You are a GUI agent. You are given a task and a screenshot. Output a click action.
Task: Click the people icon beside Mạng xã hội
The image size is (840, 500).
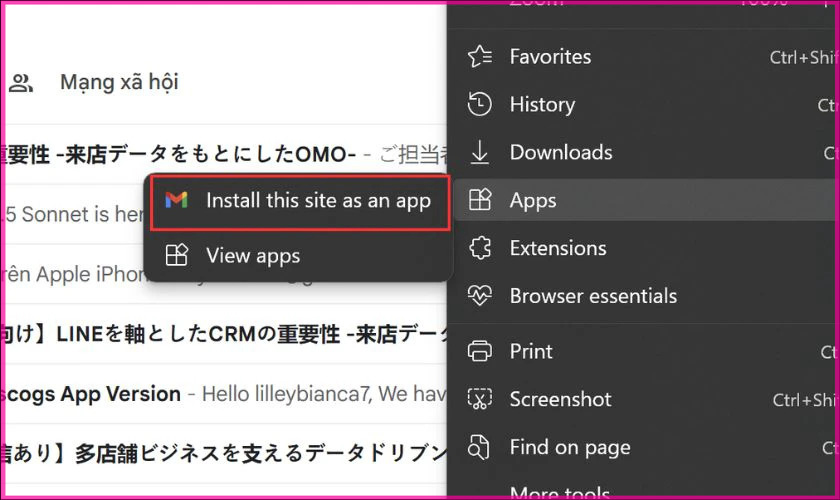click(x=21, y=83)
